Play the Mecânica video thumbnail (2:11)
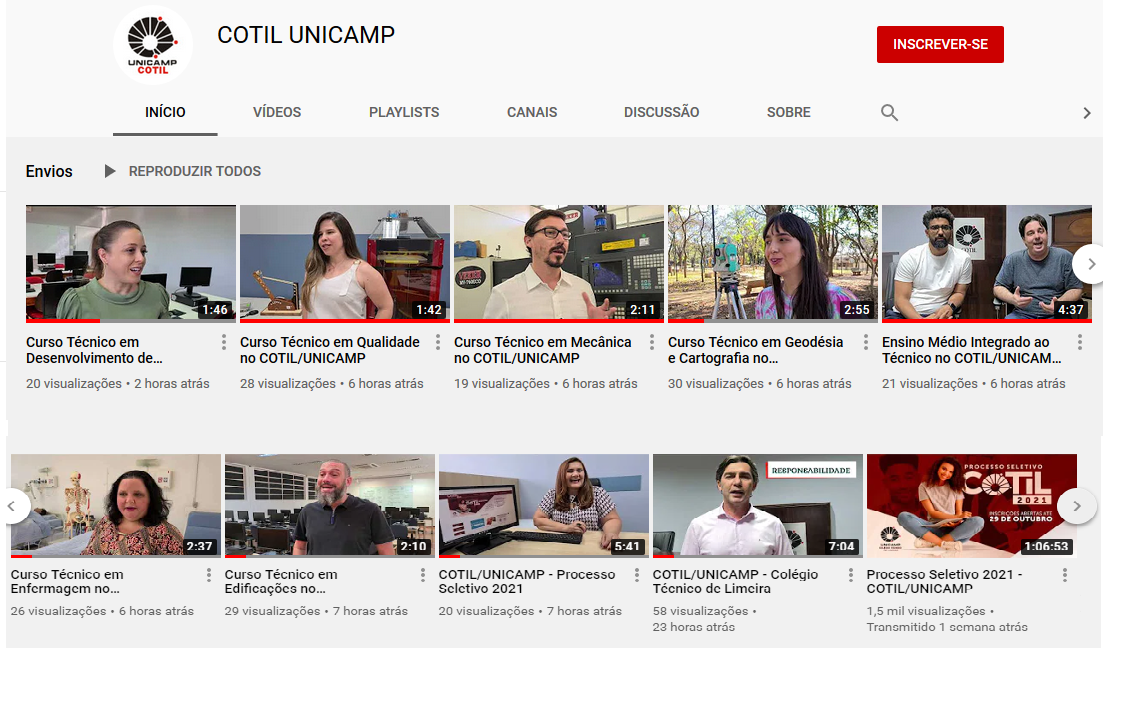This screenshot has width=1130, height=728. (x=559, y=263)
